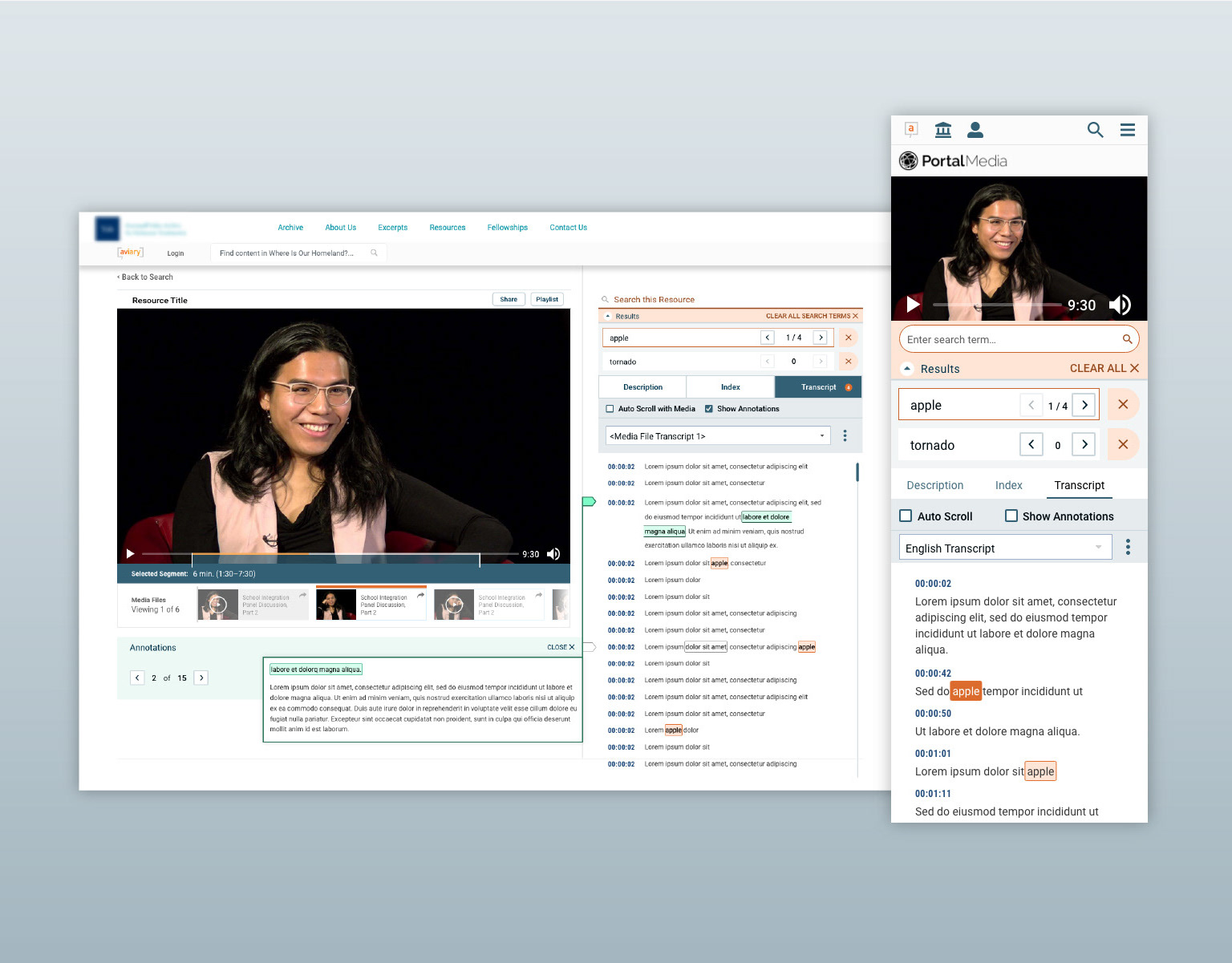Enable Auto Scroll with Media checkbox
1232x963 pixels.
[x=610, y=409]
